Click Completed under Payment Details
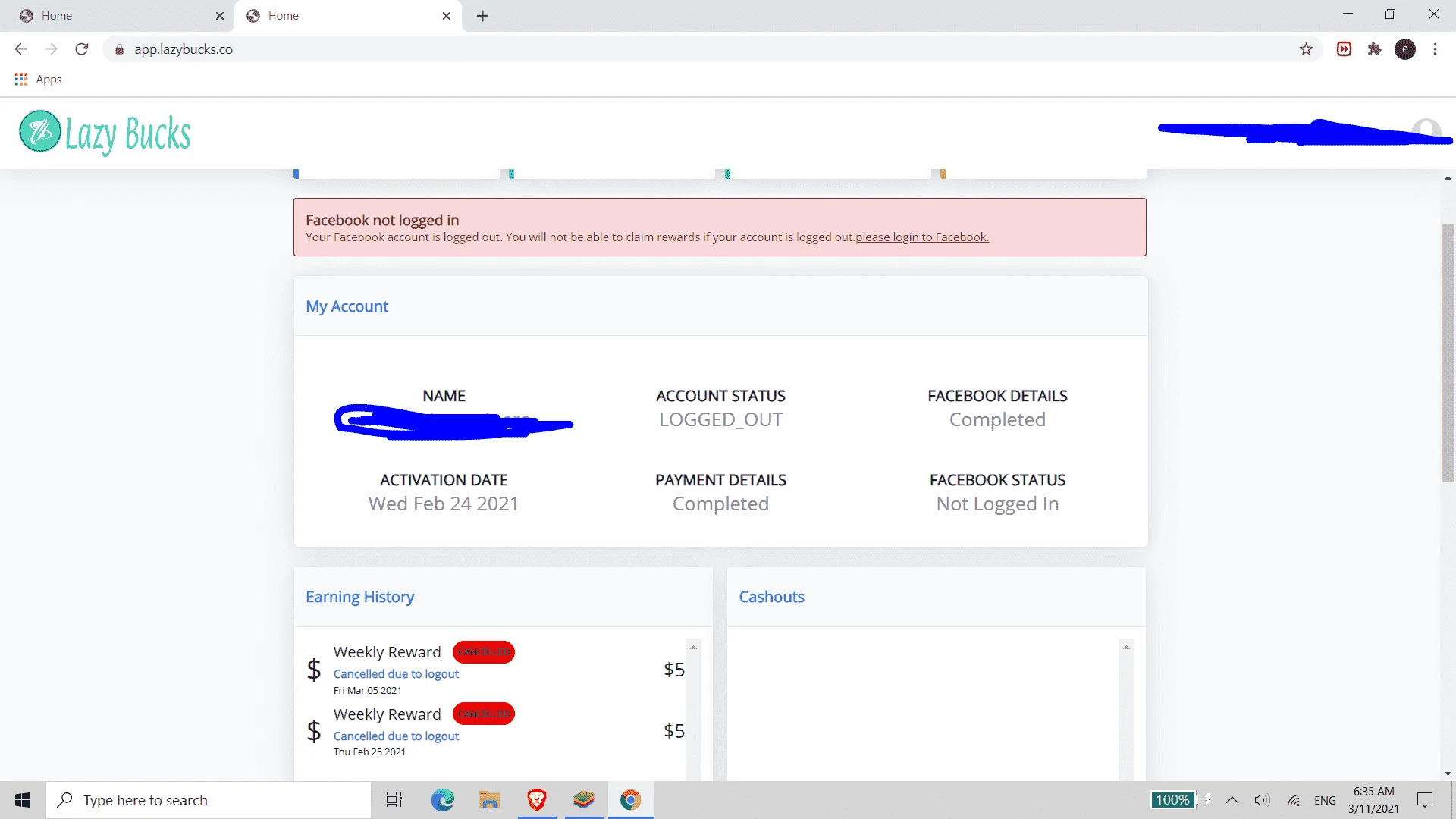The image size is (1456, 819). click(720, 504)
